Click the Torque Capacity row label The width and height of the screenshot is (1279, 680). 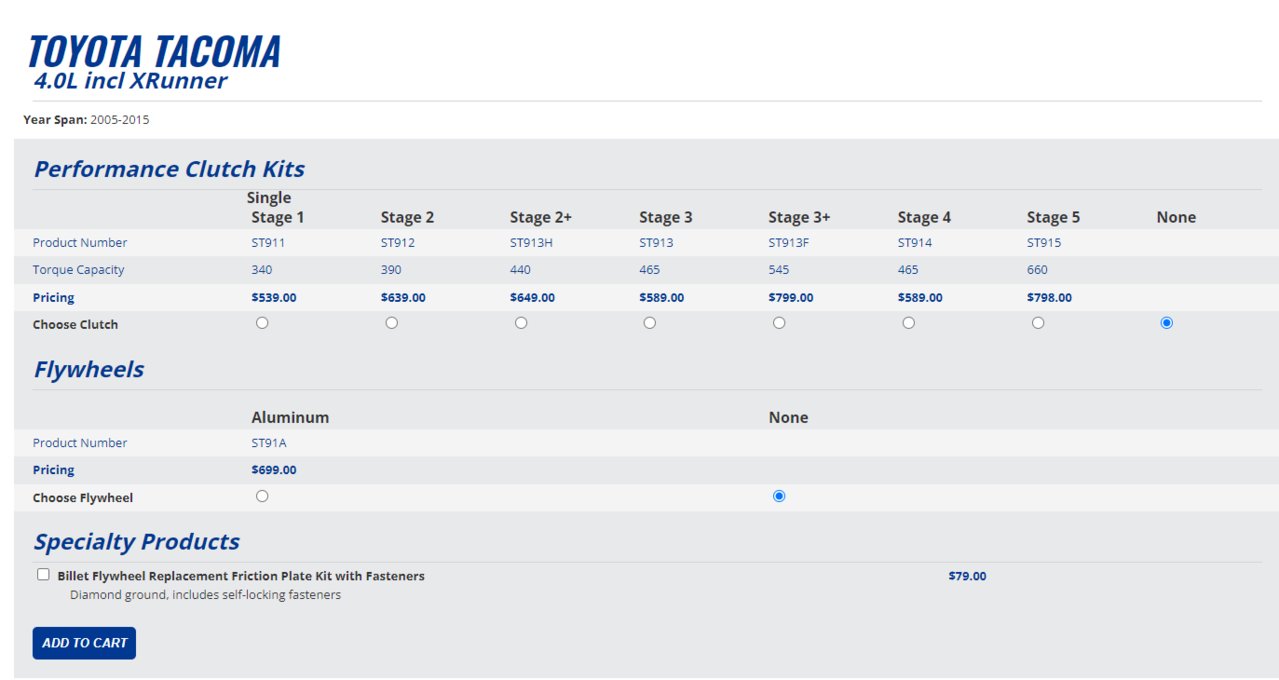tap(79, 270)
